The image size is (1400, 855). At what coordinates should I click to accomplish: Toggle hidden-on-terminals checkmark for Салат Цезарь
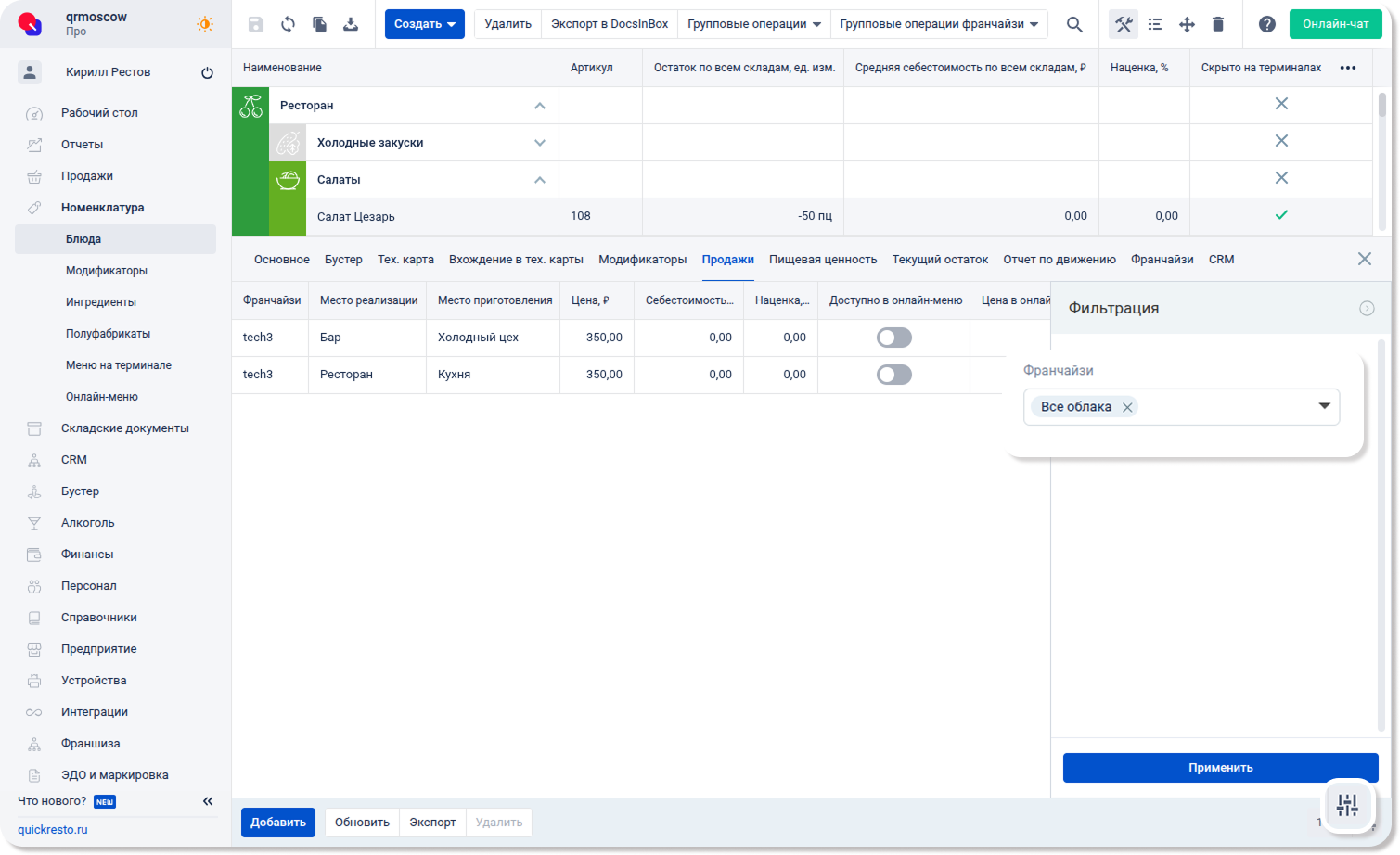point(1280,215)
